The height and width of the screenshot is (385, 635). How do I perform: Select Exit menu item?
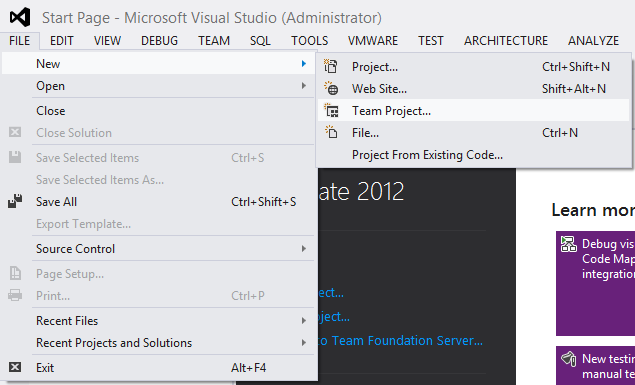click(158, 368)
